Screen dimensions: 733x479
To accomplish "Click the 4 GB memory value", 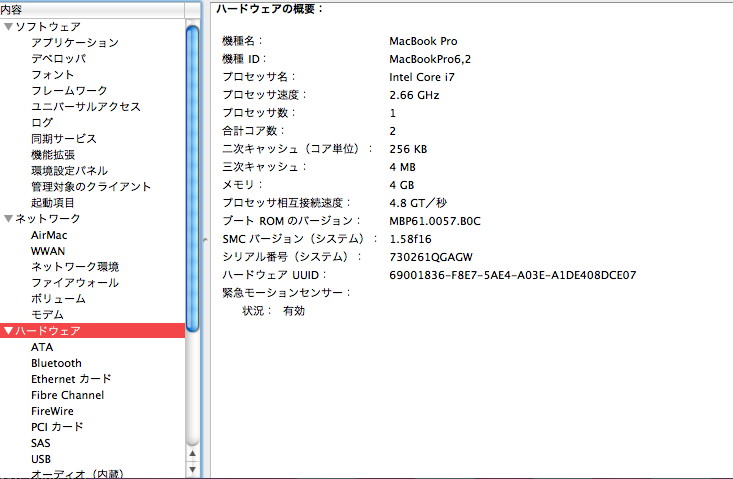I will 402,185.
